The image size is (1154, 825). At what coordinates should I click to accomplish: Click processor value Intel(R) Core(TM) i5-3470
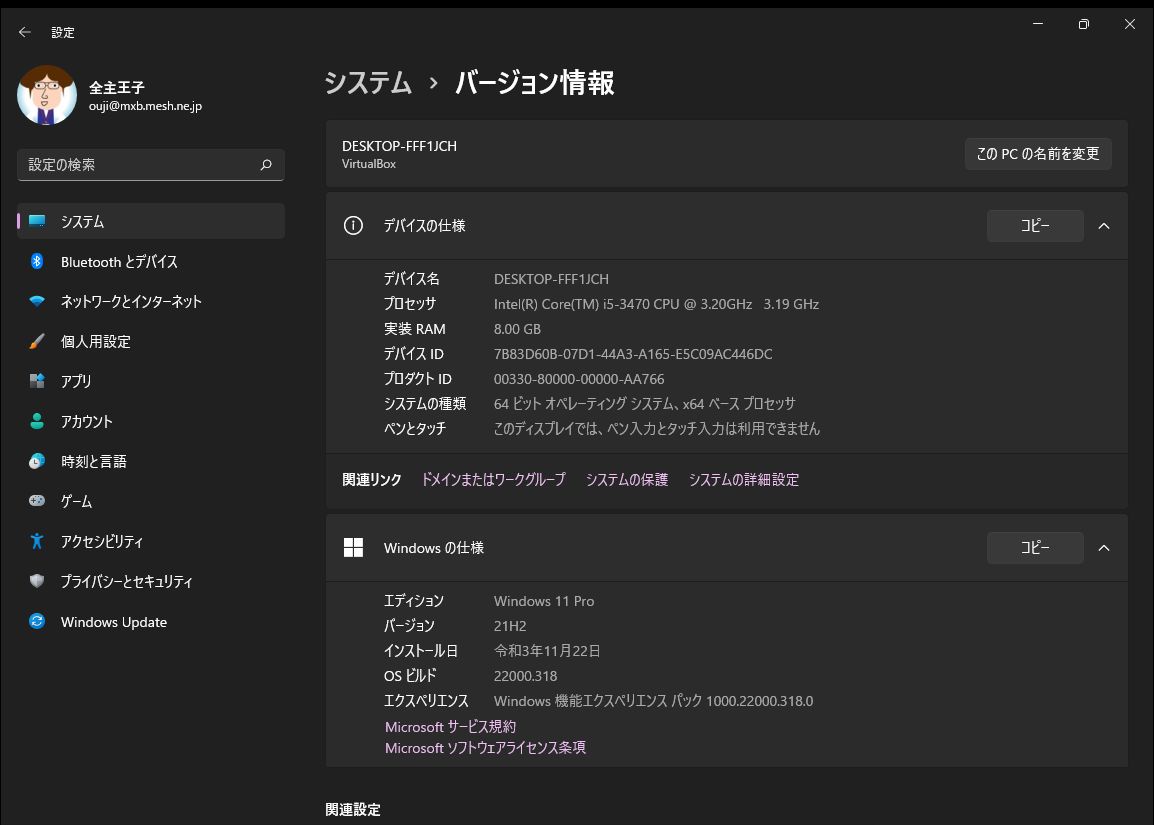pos(656,304)
